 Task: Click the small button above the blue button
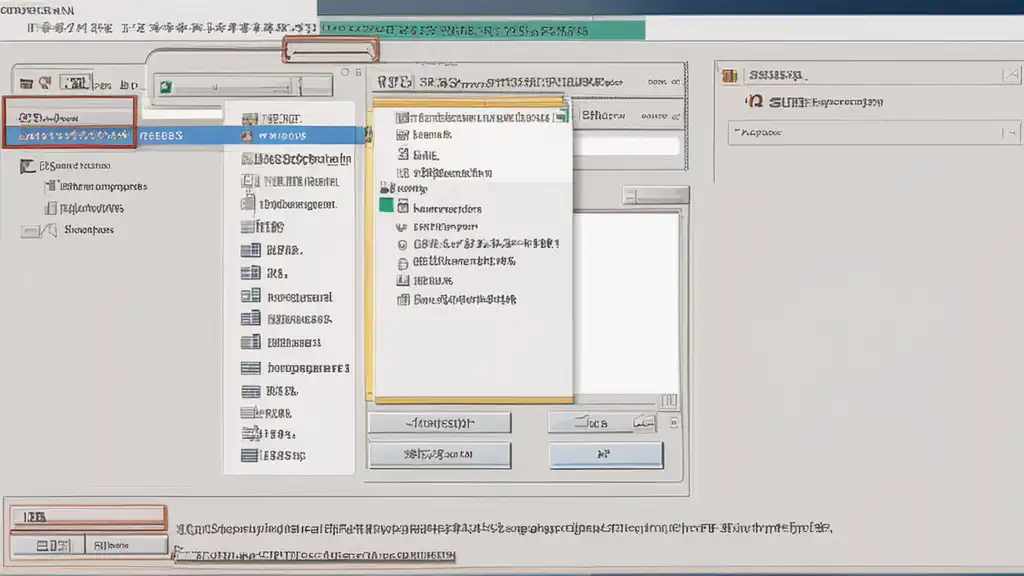click(x=601, y=423)
